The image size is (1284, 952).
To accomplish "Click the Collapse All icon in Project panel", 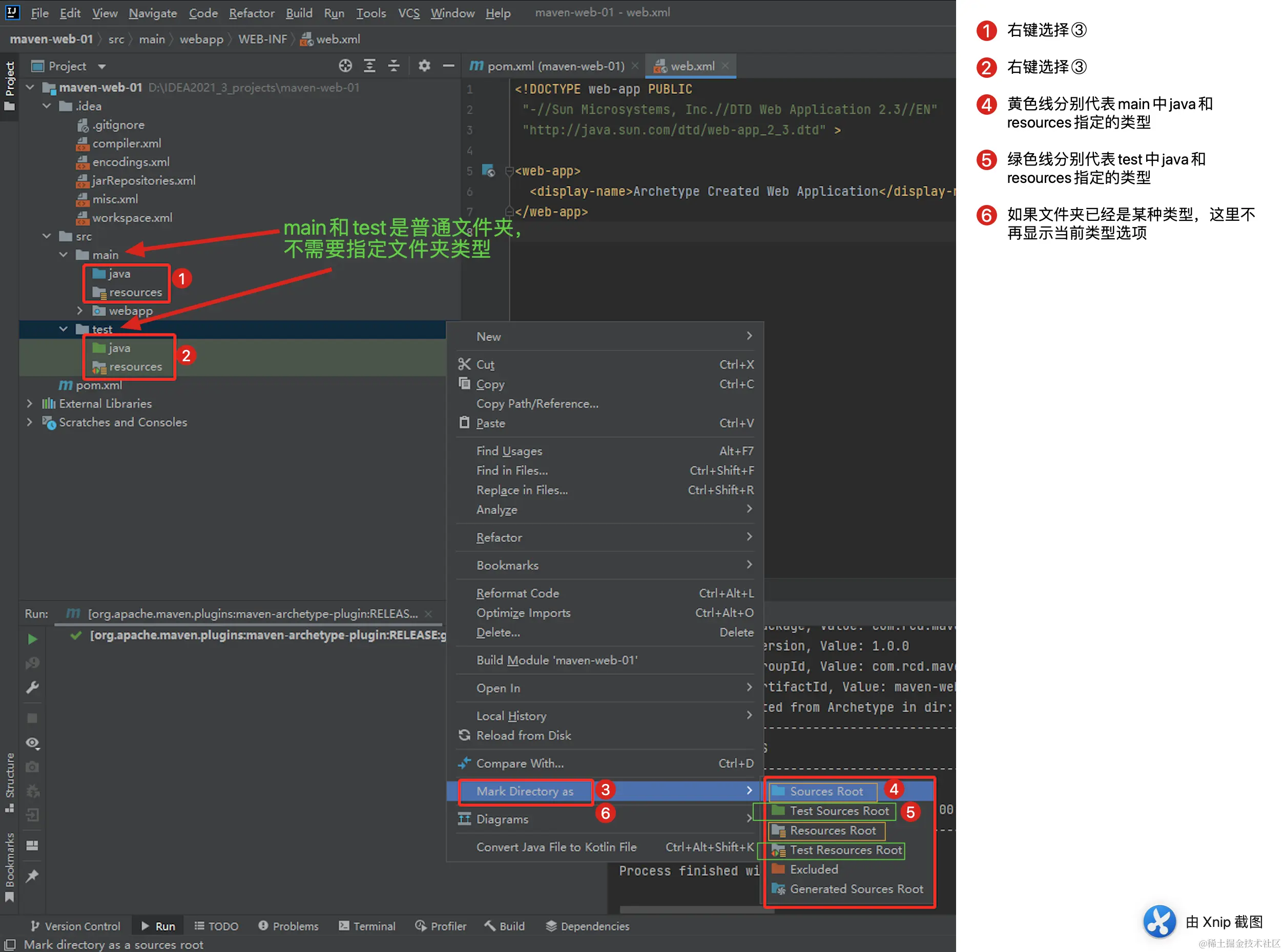I will (x=394, y=66).
